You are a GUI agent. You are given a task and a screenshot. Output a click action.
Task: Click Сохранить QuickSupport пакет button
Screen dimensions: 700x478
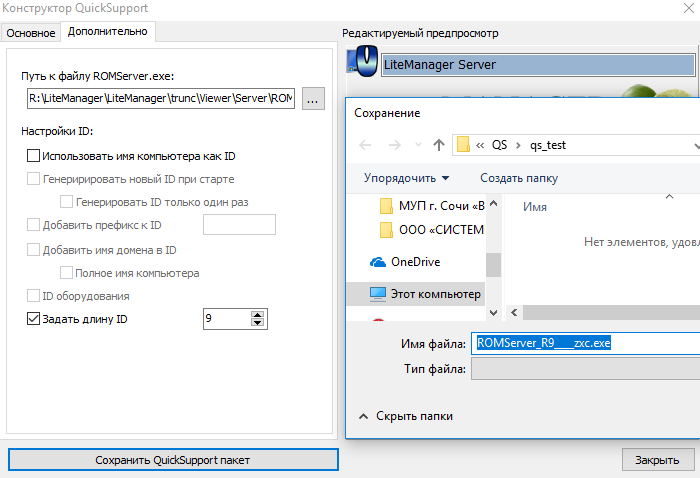coord(173,460)
